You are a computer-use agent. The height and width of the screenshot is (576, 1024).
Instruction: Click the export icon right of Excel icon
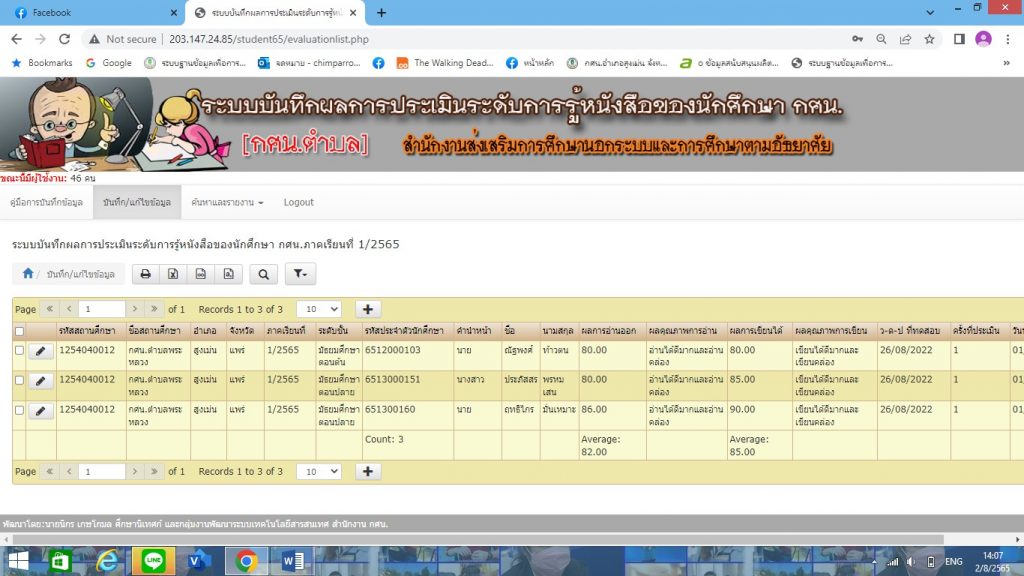pyautogui.click(x=200, y=274)
